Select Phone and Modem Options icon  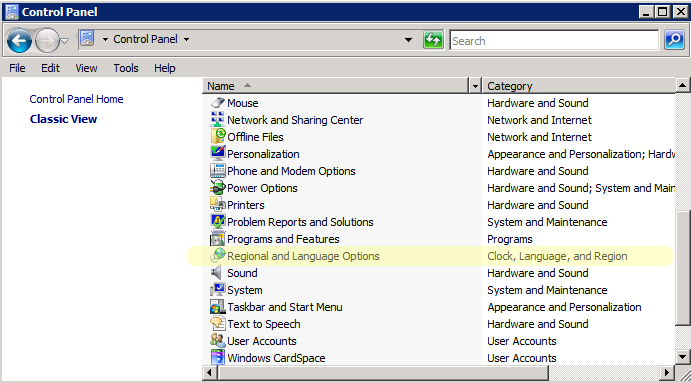(x=218, y=171)
